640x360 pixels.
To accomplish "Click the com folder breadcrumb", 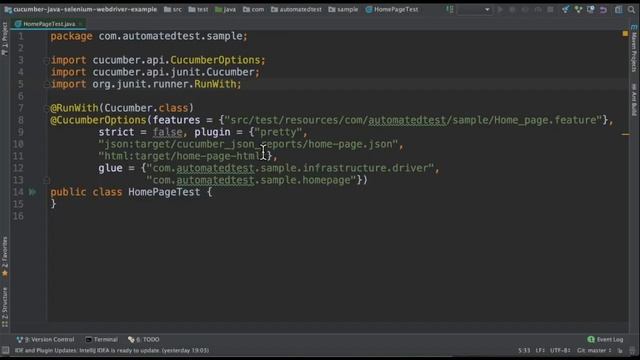I will tap(253, 9).
